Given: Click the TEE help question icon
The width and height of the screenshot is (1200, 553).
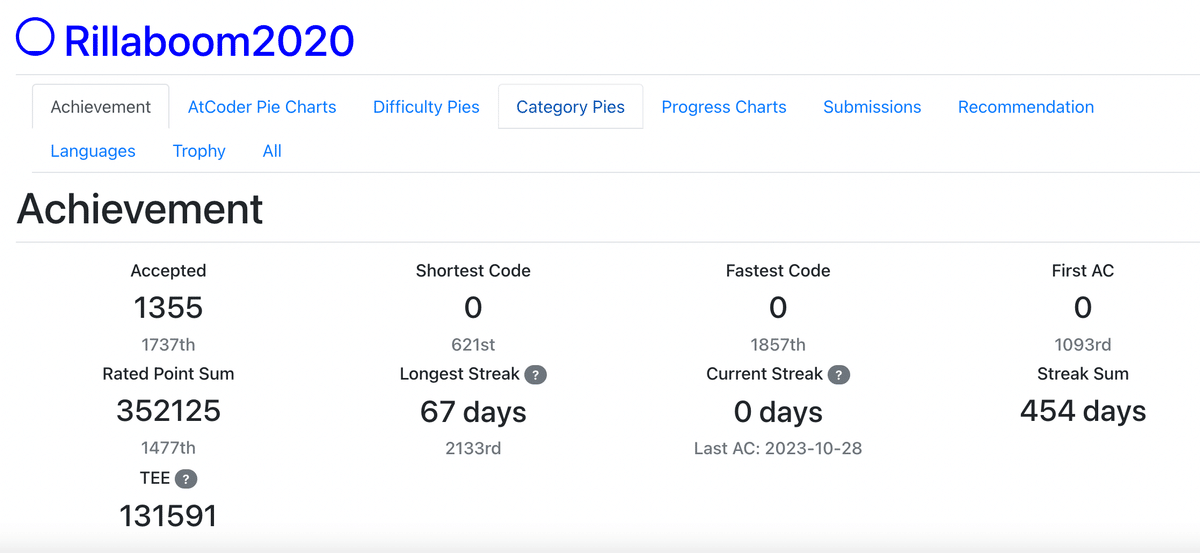Looking at the screenshot, I should click(x=185, y=479).
